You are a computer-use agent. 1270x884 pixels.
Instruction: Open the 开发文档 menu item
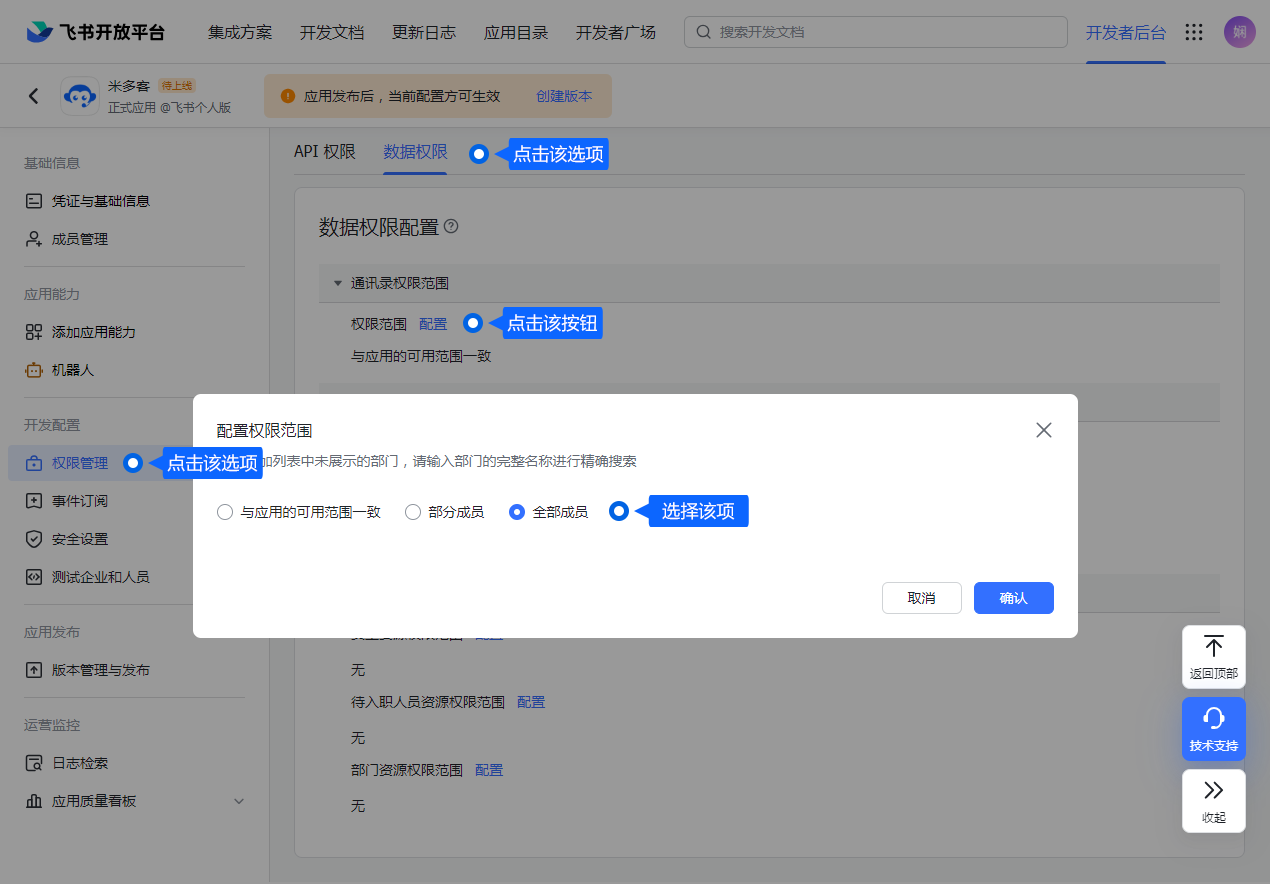click(x=332, y=32)
